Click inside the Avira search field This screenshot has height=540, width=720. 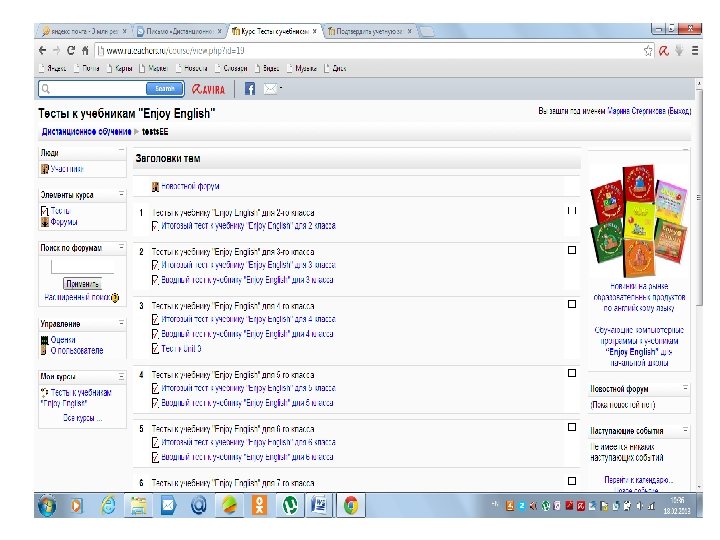click(98, 89)
